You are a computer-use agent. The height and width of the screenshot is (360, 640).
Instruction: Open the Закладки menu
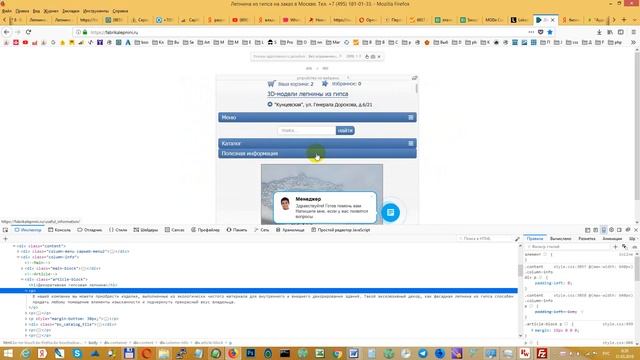[x=71, y=11]
